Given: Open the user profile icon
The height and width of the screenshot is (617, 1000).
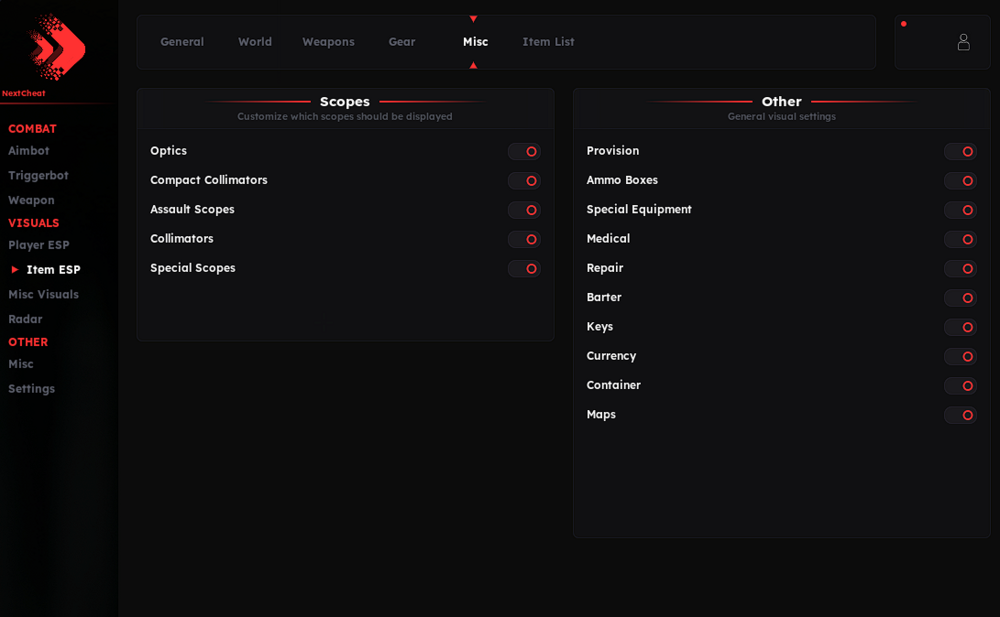Looking at the screenshot, I should tap(963, 42).
